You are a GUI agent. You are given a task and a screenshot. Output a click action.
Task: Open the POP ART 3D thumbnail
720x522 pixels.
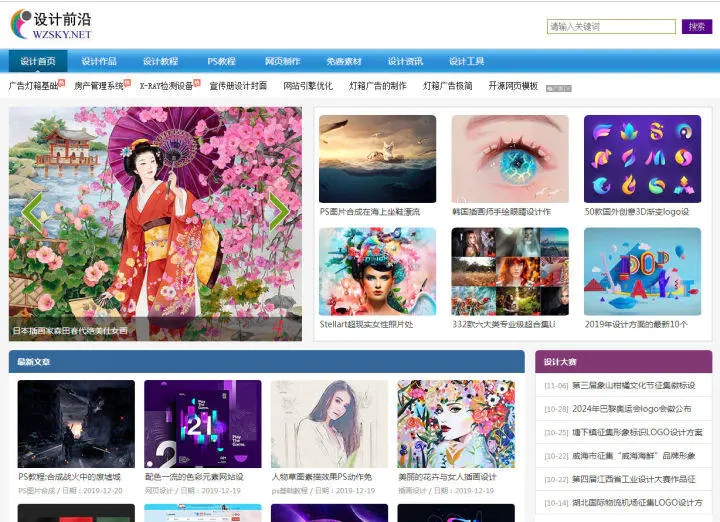tap(642, 271)
